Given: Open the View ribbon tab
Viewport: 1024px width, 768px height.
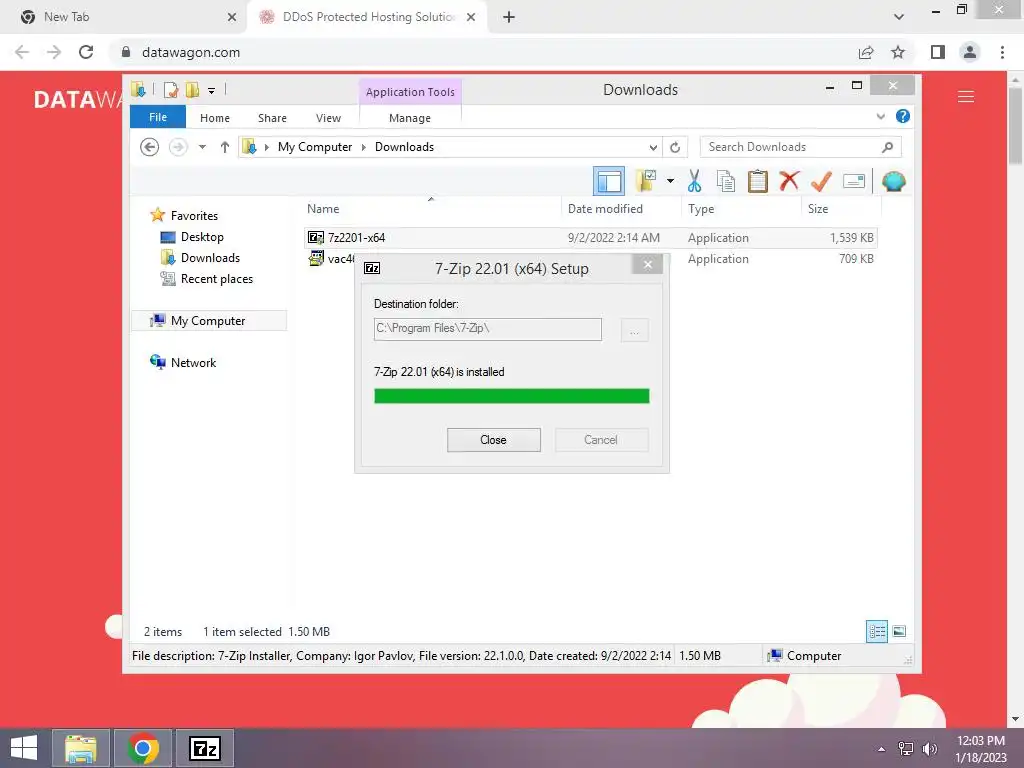Looking at the screenshot, I should click(328, 118).
